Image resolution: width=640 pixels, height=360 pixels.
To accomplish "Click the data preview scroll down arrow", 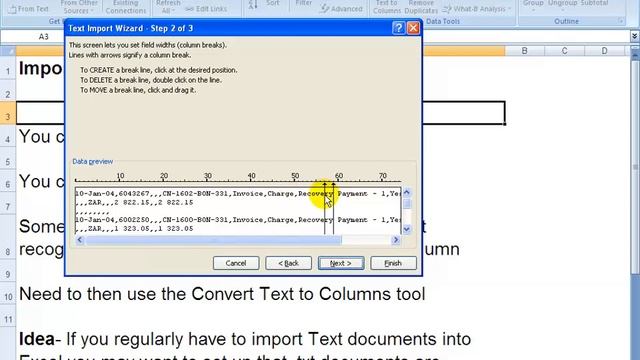I will coord(407,229).
